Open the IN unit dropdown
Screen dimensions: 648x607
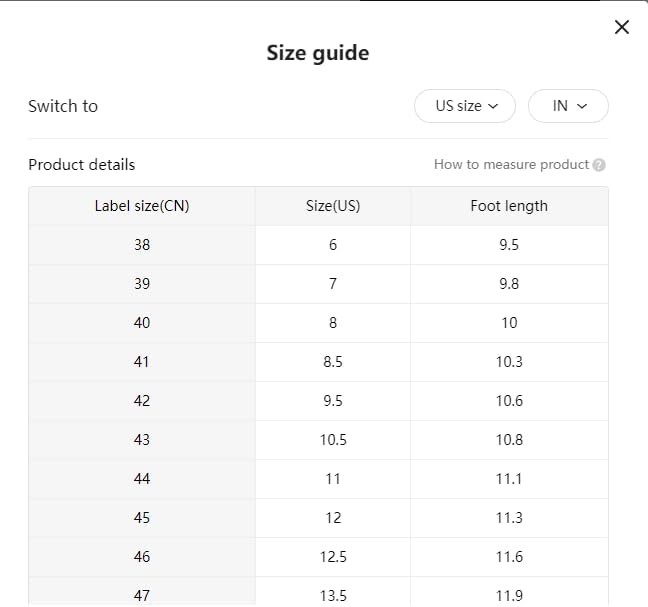pos(568,106)
